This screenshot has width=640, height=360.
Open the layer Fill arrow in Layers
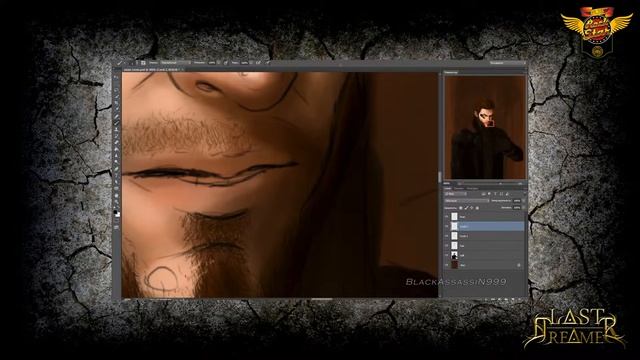[x=523, y=208]
